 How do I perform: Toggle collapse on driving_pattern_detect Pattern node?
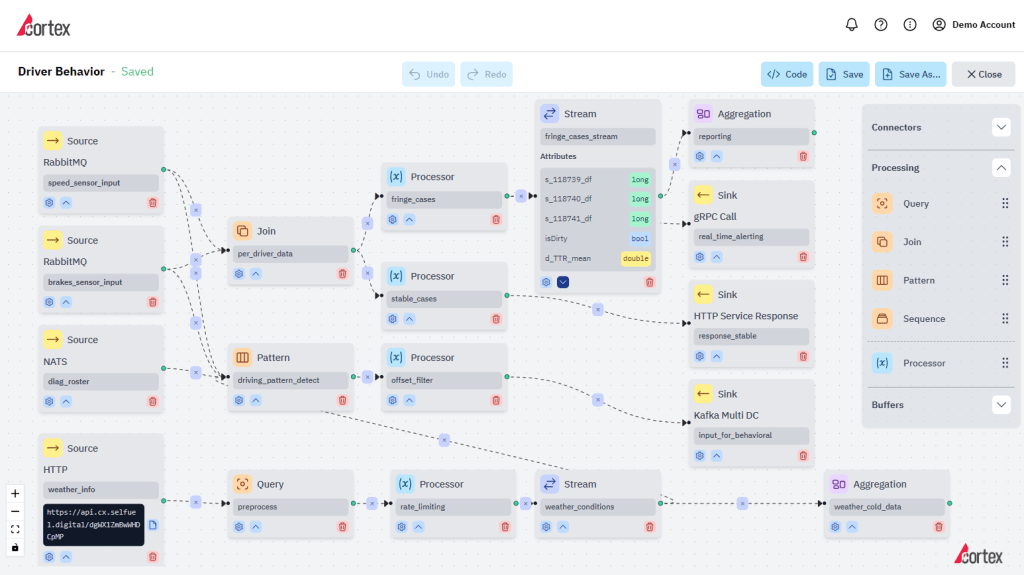[x=256, y=401]
